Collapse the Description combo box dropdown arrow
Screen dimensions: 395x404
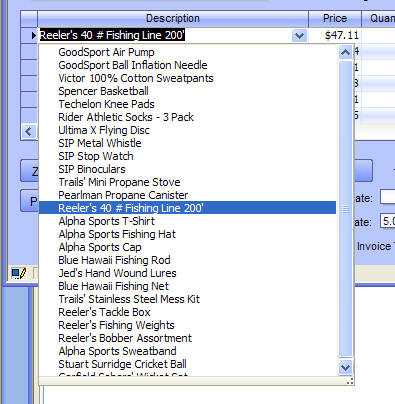click(299, 35)
